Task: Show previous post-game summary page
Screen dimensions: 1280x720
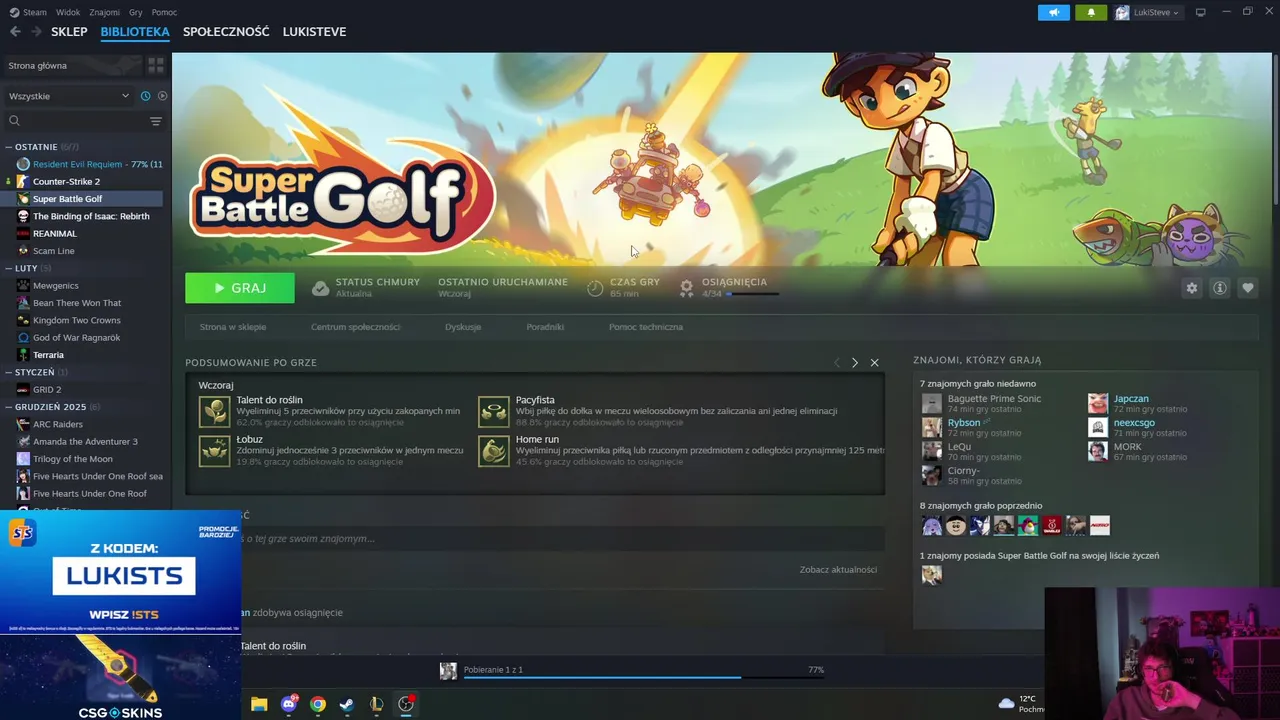Action: [x=836, y=362]
